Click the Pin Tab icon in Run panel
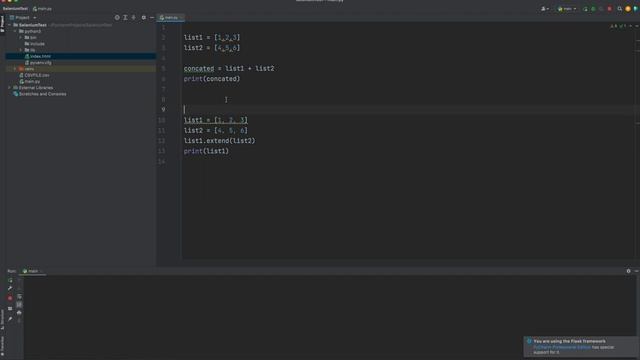This screenshot has width=640, height=360. 10,319
